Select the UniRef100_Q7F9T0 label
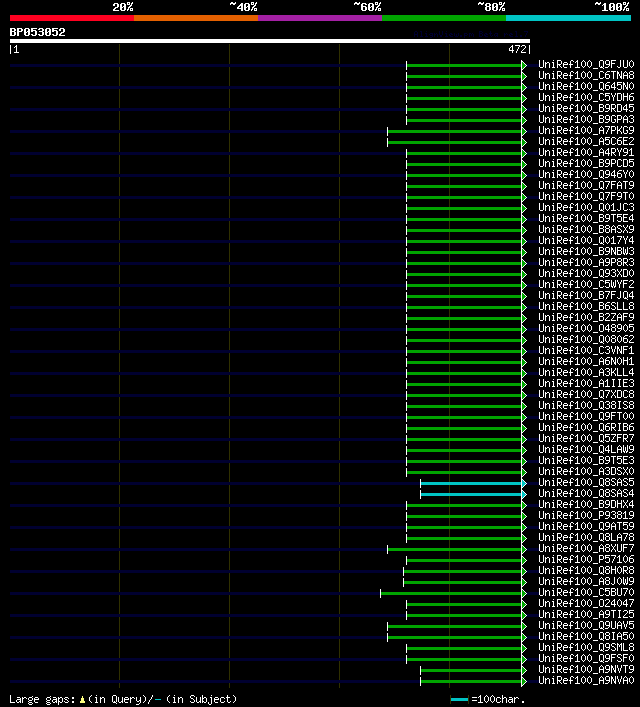This screenshot has height=707, width=640. (586, 197)
